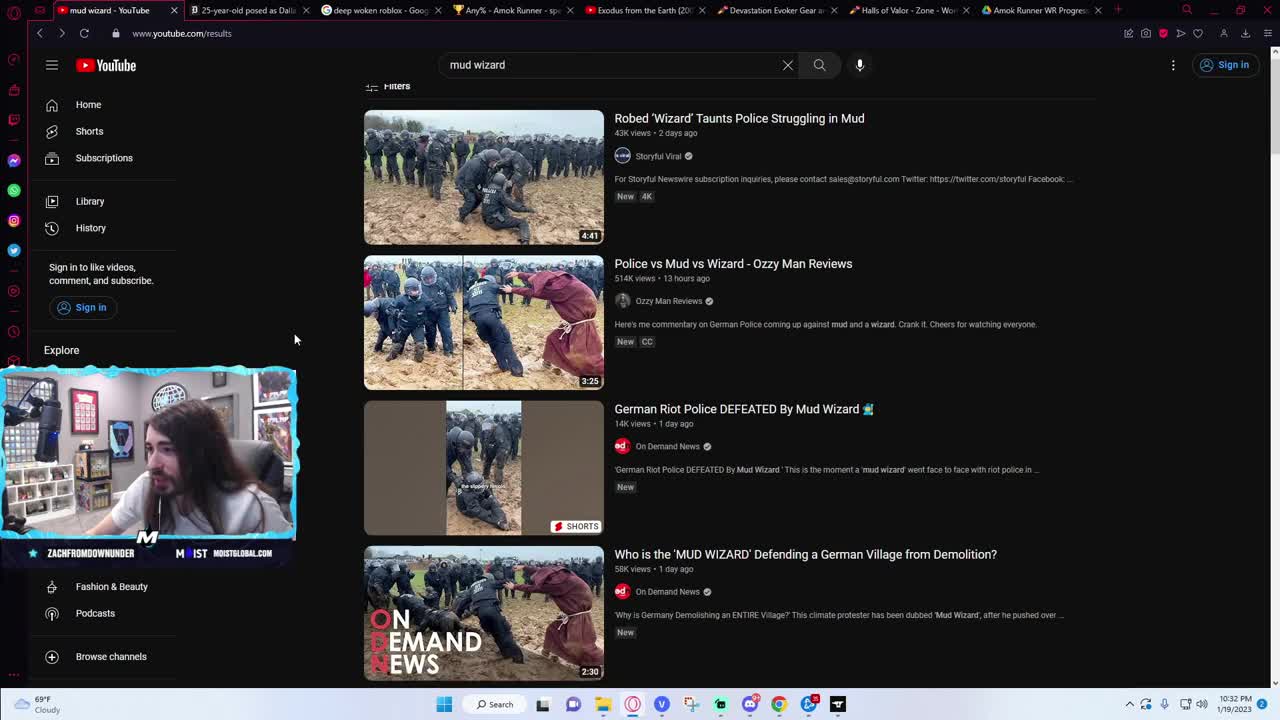Screen dimensions: 1280x720
Task: Close the 'mud wizard - YouTube' tab
Action: pos(174,10)
